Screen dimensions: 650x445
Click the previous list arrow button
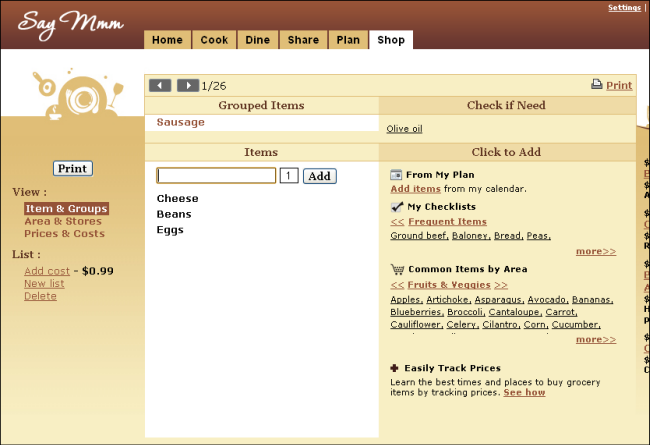[160, 86]
